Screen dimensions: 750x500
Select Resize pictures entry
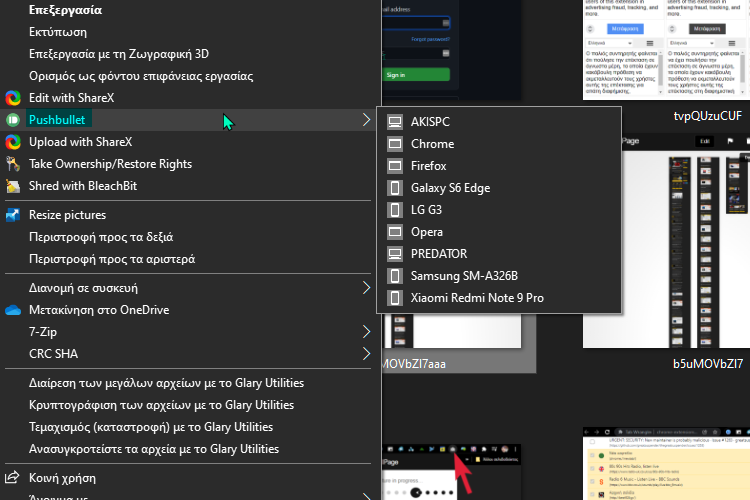(x=188, y=215)
